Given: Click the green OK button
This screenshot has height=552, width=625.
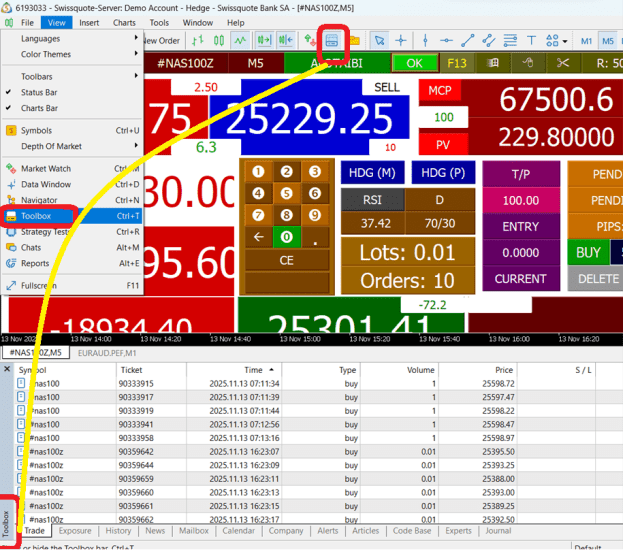Looking at the screenshot, I should click(414, 63).
